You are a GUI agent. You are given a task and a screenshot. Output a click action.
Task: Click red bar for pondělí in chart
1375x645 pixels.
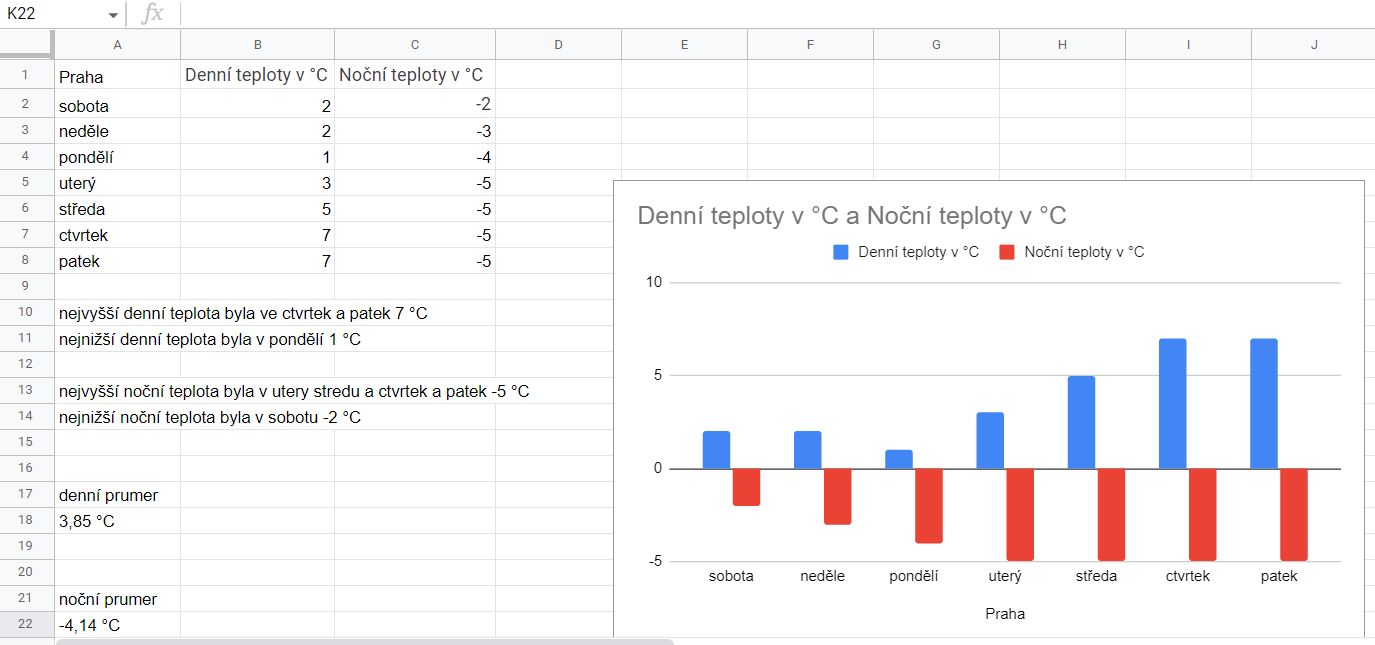[x=929, y=506]
